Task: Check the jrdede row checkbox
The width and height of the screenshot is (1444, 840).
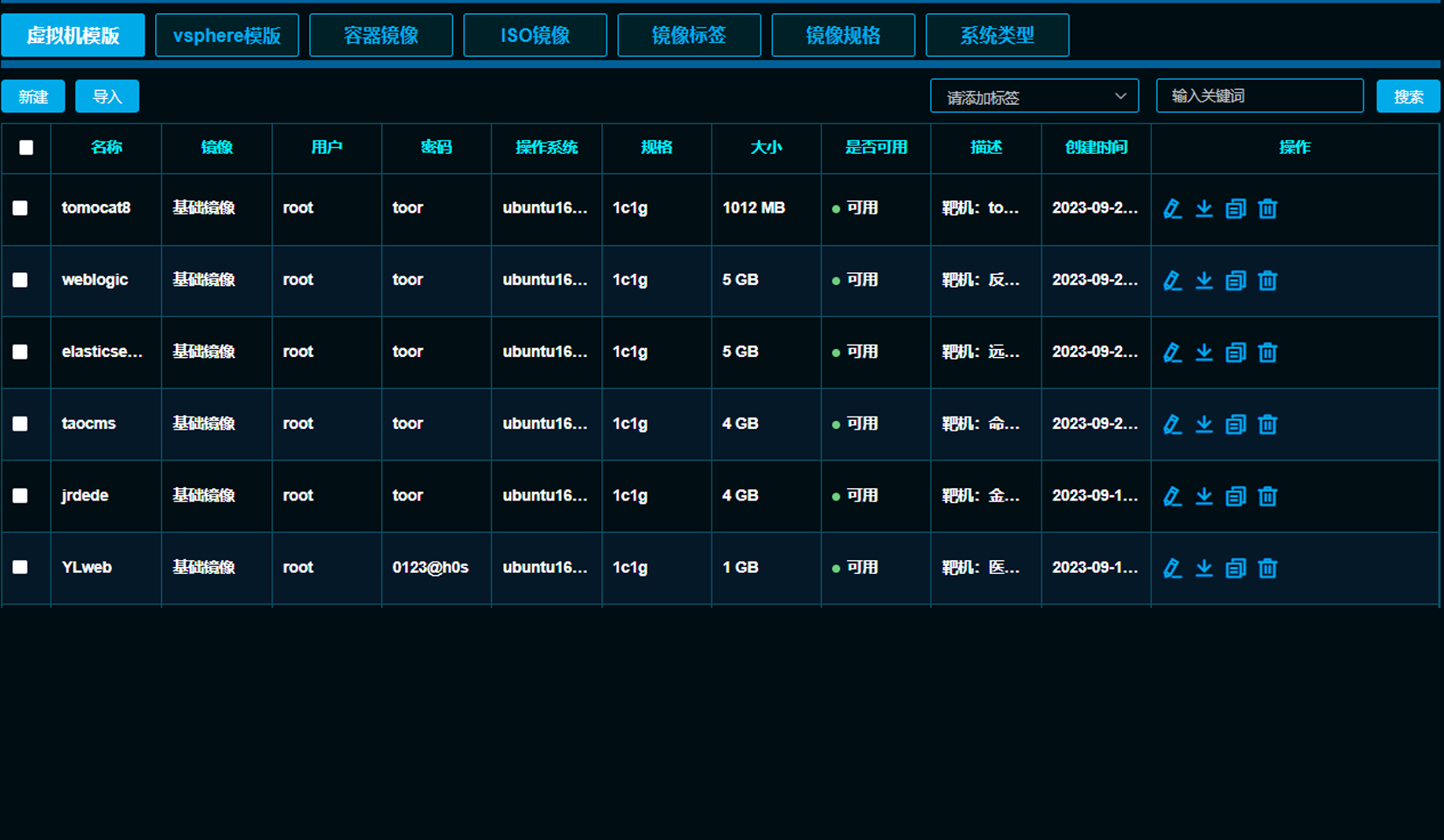Action: pyautogui.click(x=20, y=495)
